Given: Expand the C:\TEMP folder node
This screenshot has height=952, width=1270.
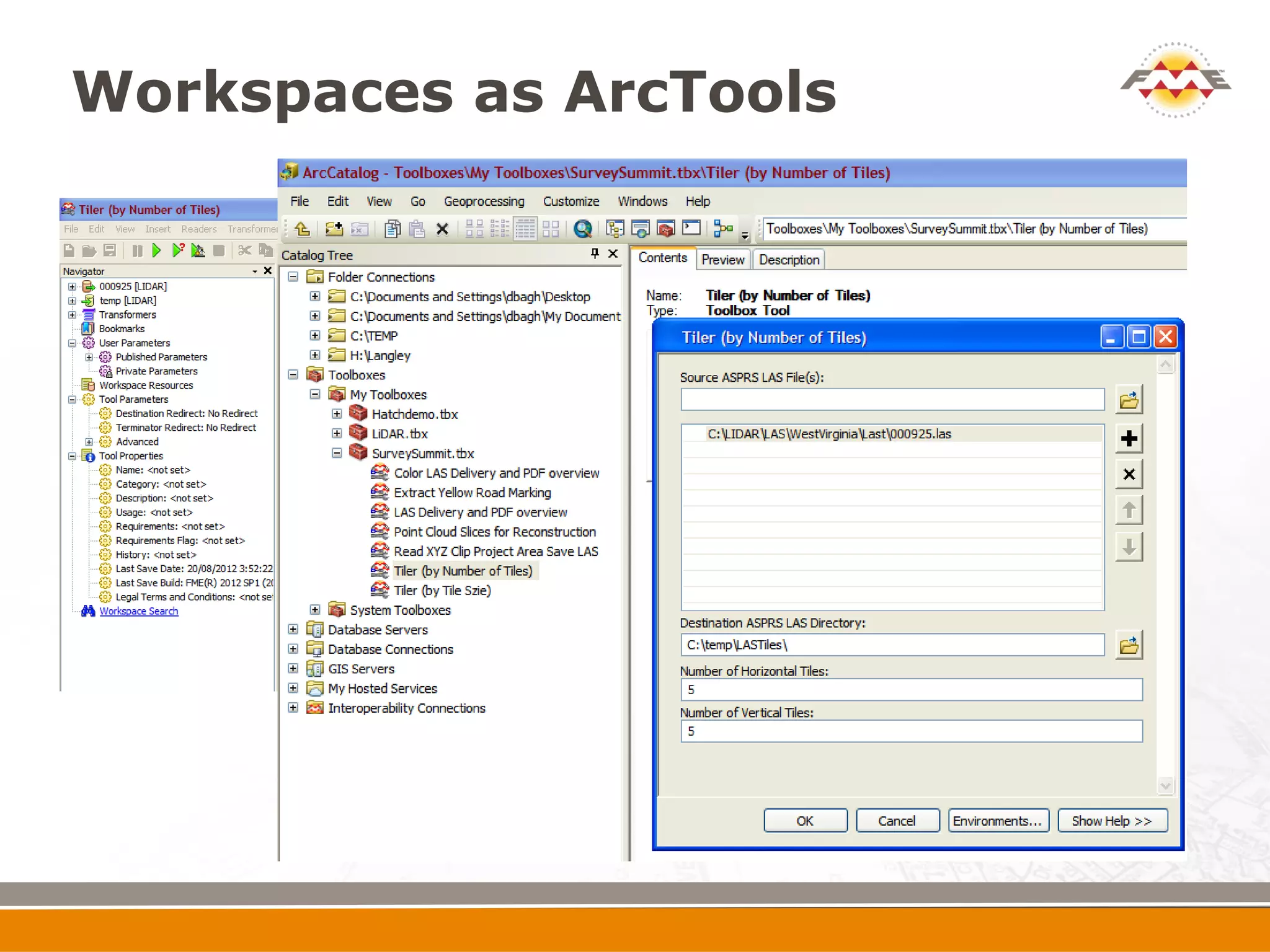Looking at the screenshot, I should pos(315,335).
